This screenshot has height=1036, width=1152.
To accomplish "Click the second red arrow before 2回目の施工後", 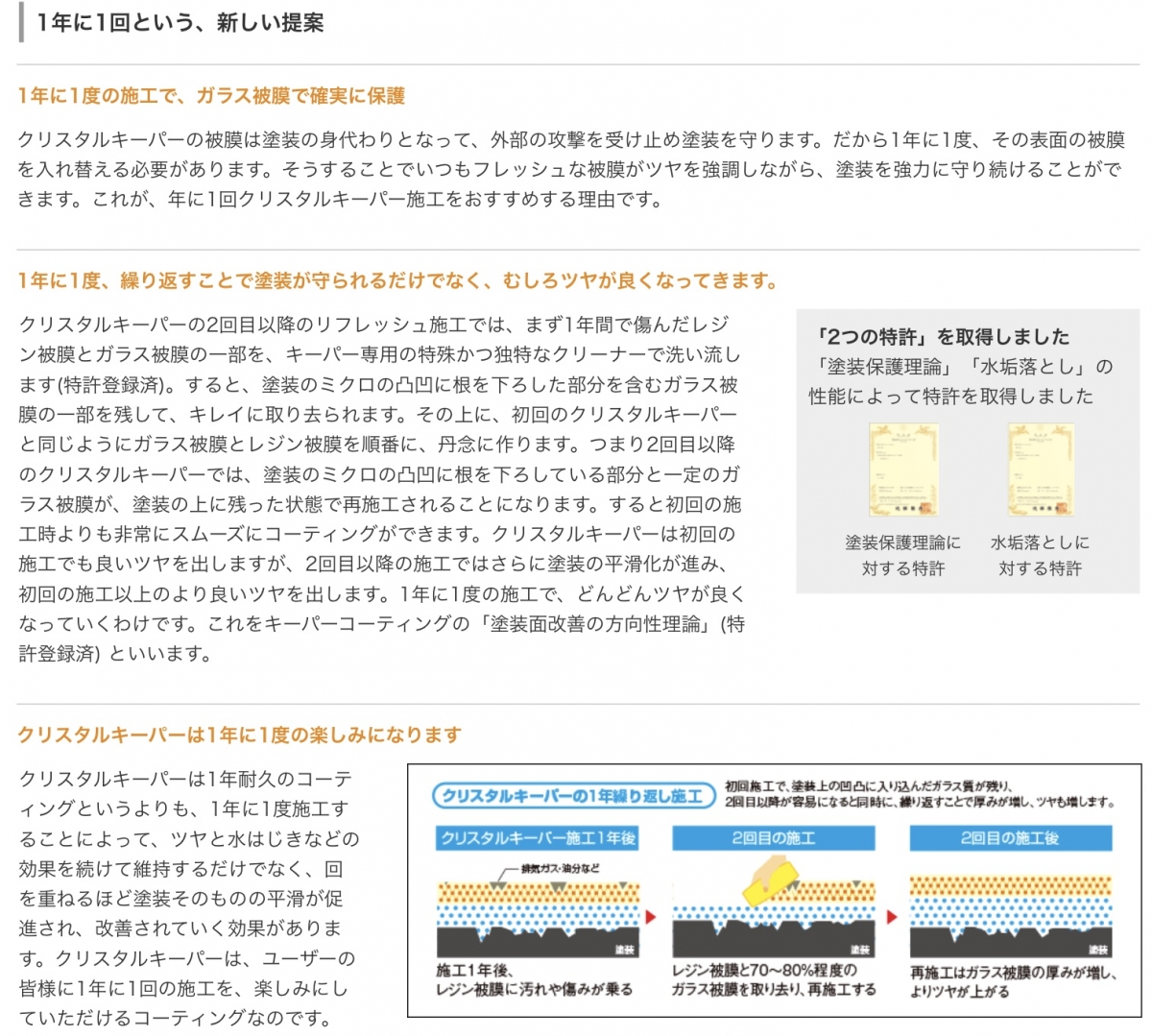I will click(891, 917).
